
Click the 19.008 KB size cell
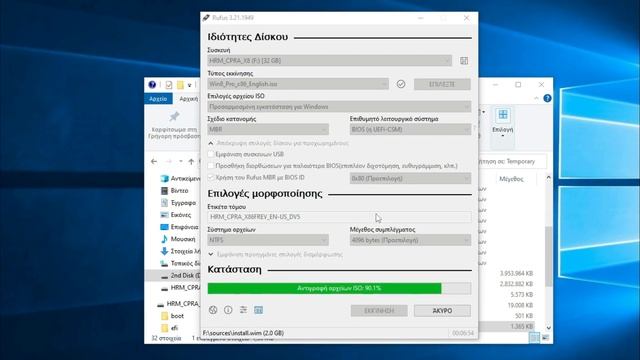click(520, 305)
